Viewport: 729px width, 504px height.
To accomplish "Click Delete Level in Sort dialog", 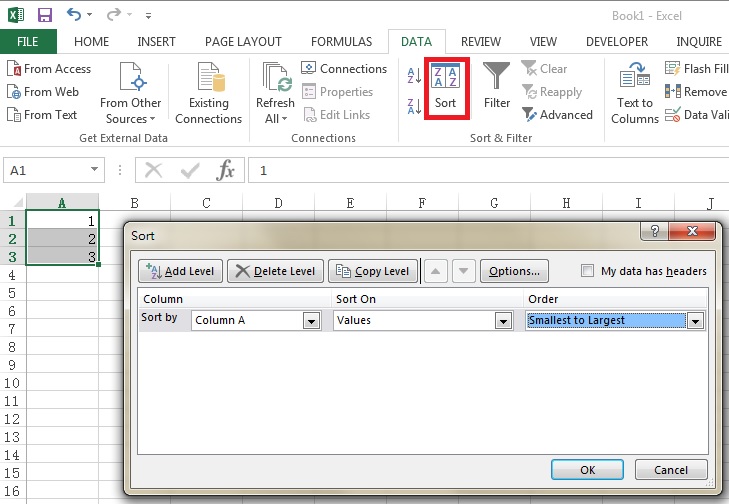I will click(275, 271).
